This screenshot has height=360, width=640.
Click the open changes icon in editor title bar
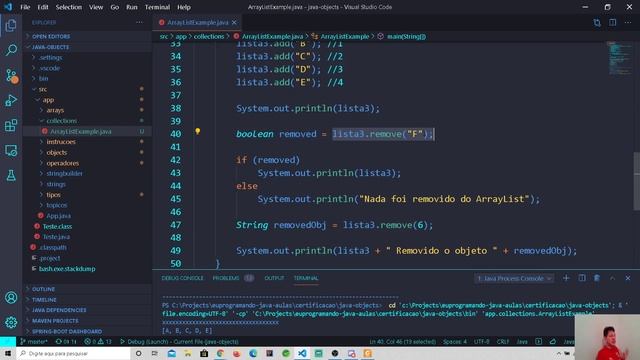tap(597, 22)
